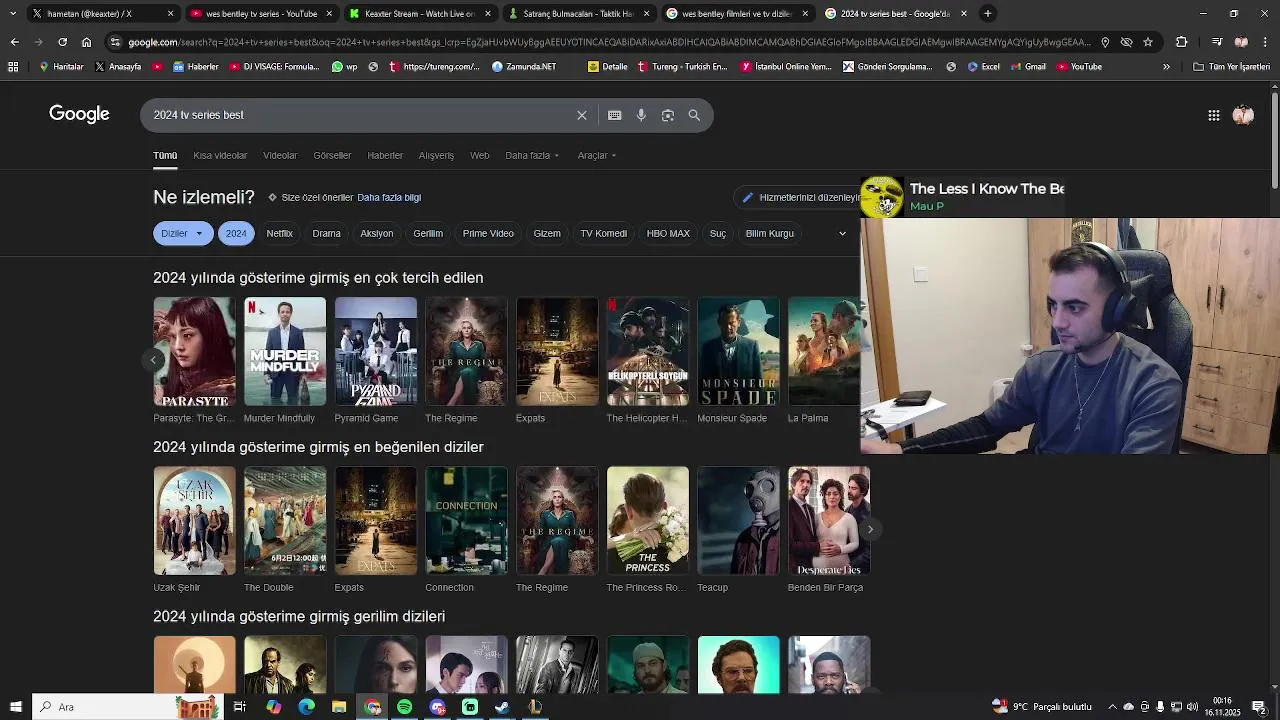Toggle the Aksiyon filter chip
Image resolution: width=1280 pixels, height=720 pixels.
377,233
